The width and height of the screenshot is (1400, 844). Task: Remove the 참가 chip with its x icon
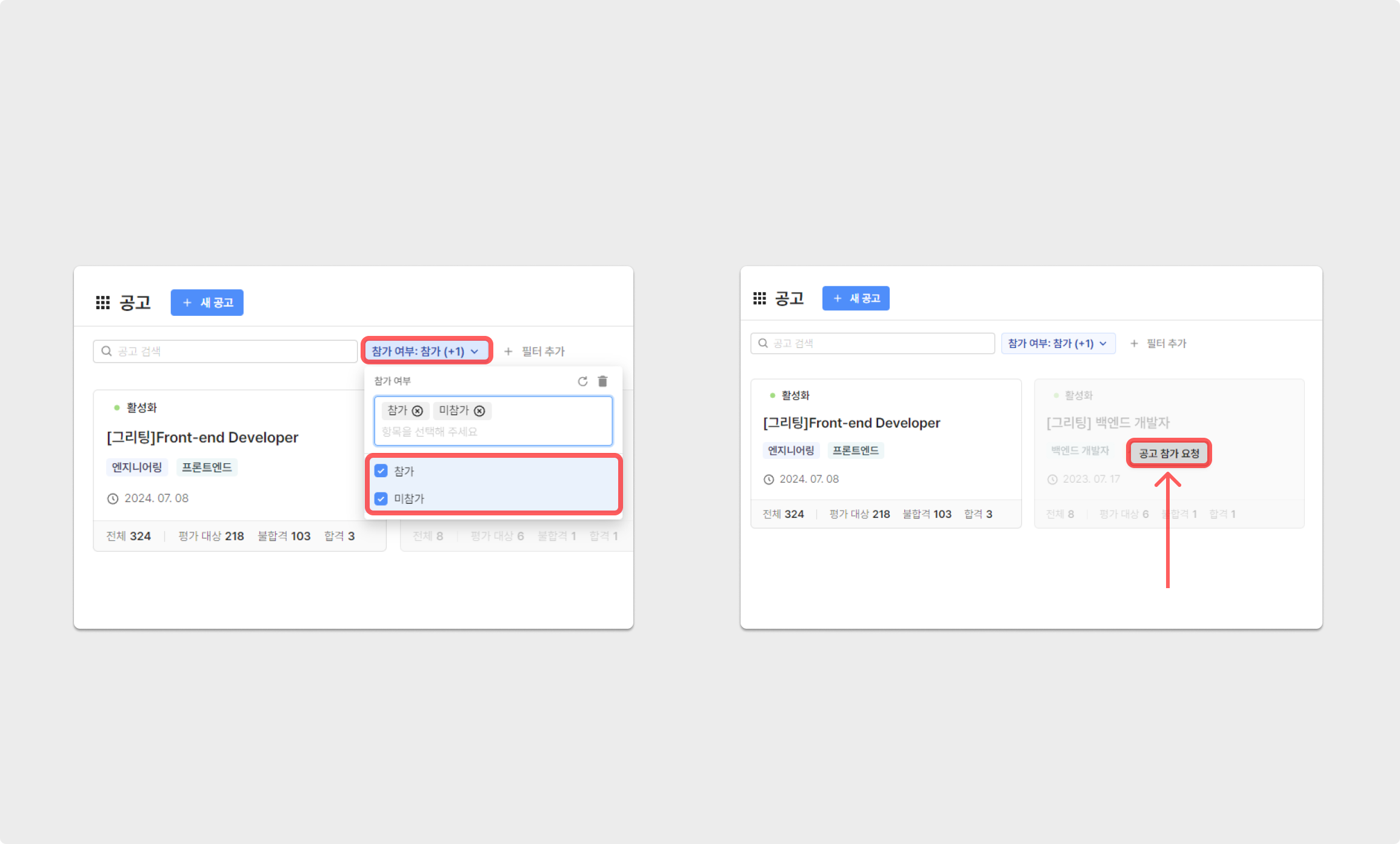tap(418, 411)
